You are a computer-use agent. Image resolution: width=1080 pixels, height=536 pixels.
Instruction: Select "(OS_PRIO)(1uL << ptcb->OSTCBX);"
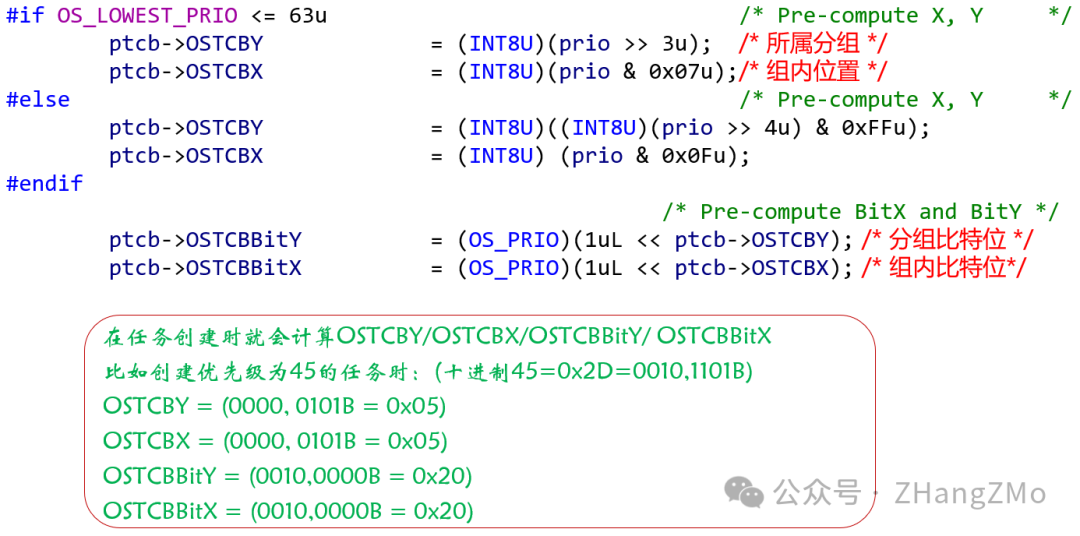655,268
